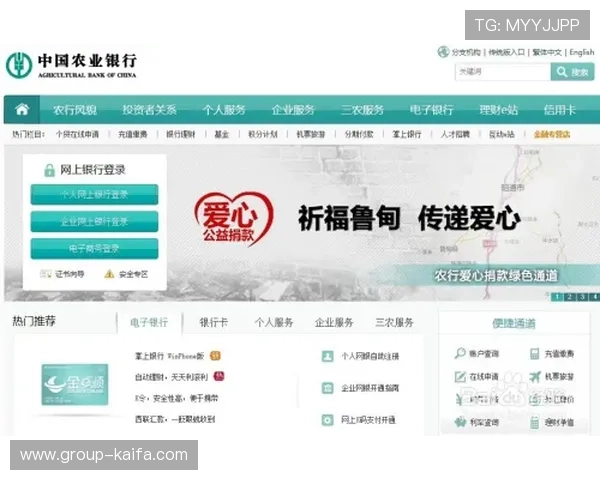The height and width of the screenshot is (480, 600).
Task: Open 充值缴费 in the hot columns bar
Action: tap(133, 134)
